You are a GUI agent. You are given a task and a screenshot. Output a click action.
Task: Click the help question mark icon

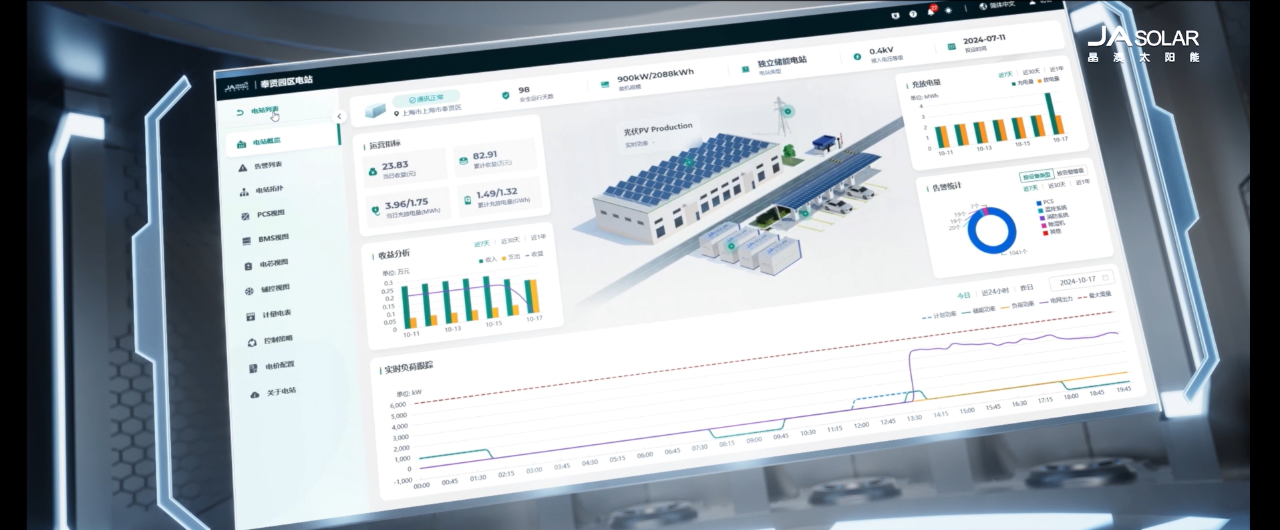coord(913,14)
